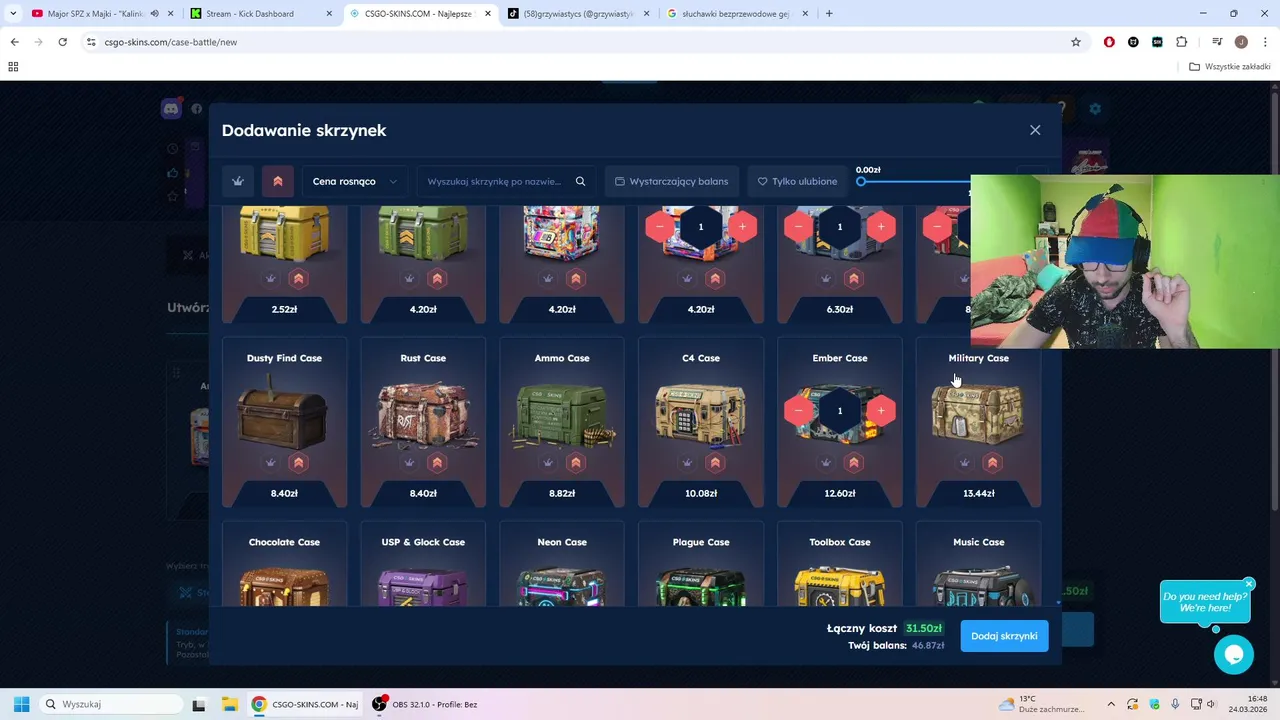Open the Wszystkie zakładki bookmarks folder
Viewport: 1280px width, 720px height.
point(1230,67)
